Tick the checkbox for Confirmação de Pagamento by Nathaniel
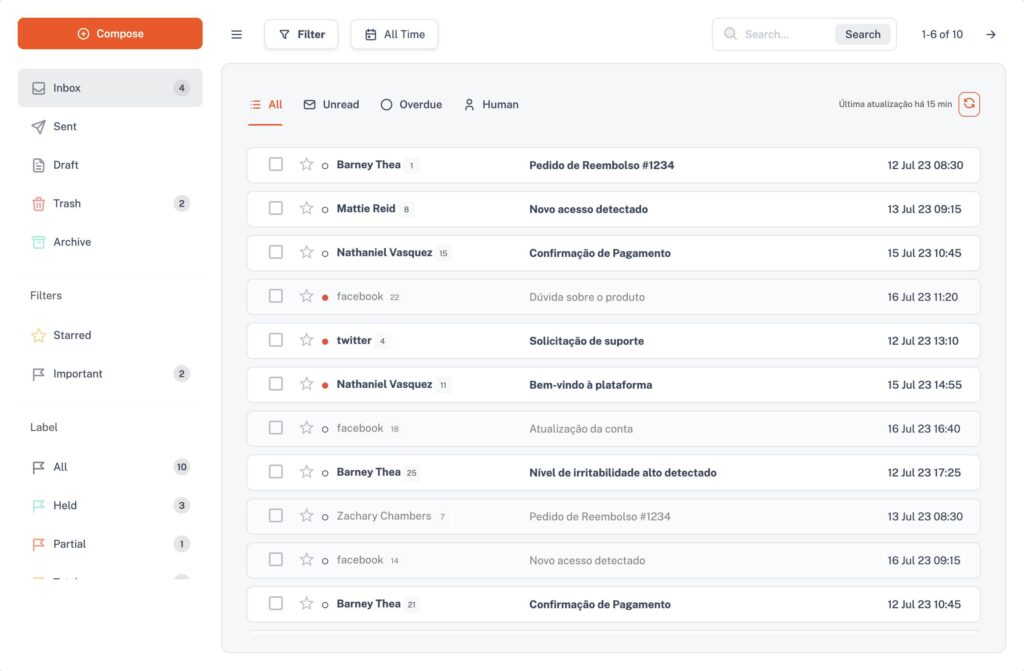The width and height of the screenshot is (1024, 671). point(276,253)
